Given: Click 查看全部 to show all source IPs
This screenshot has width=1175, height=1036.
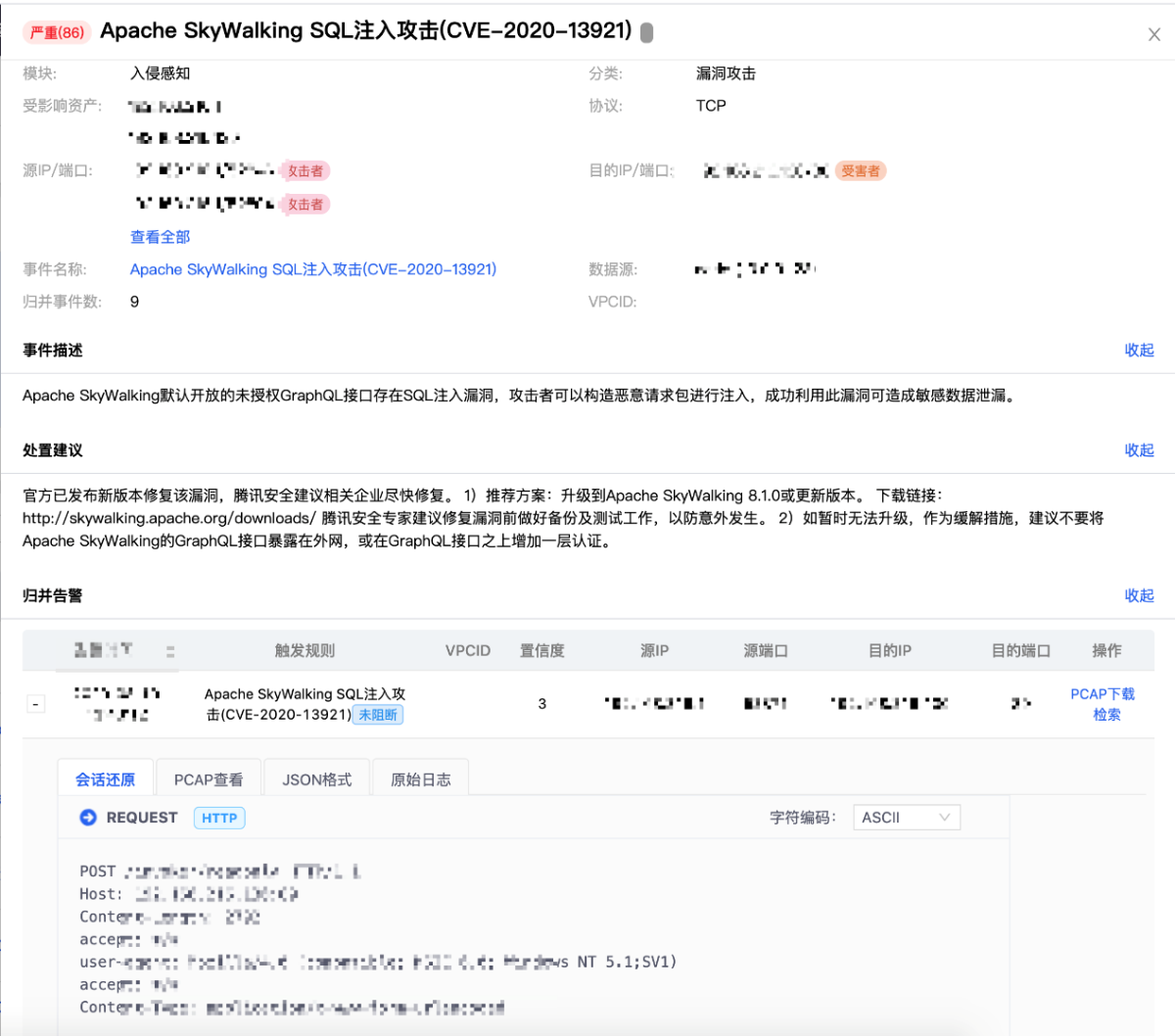Looking at the screenshot, I should pyautogui.click(x=161, y=237).
